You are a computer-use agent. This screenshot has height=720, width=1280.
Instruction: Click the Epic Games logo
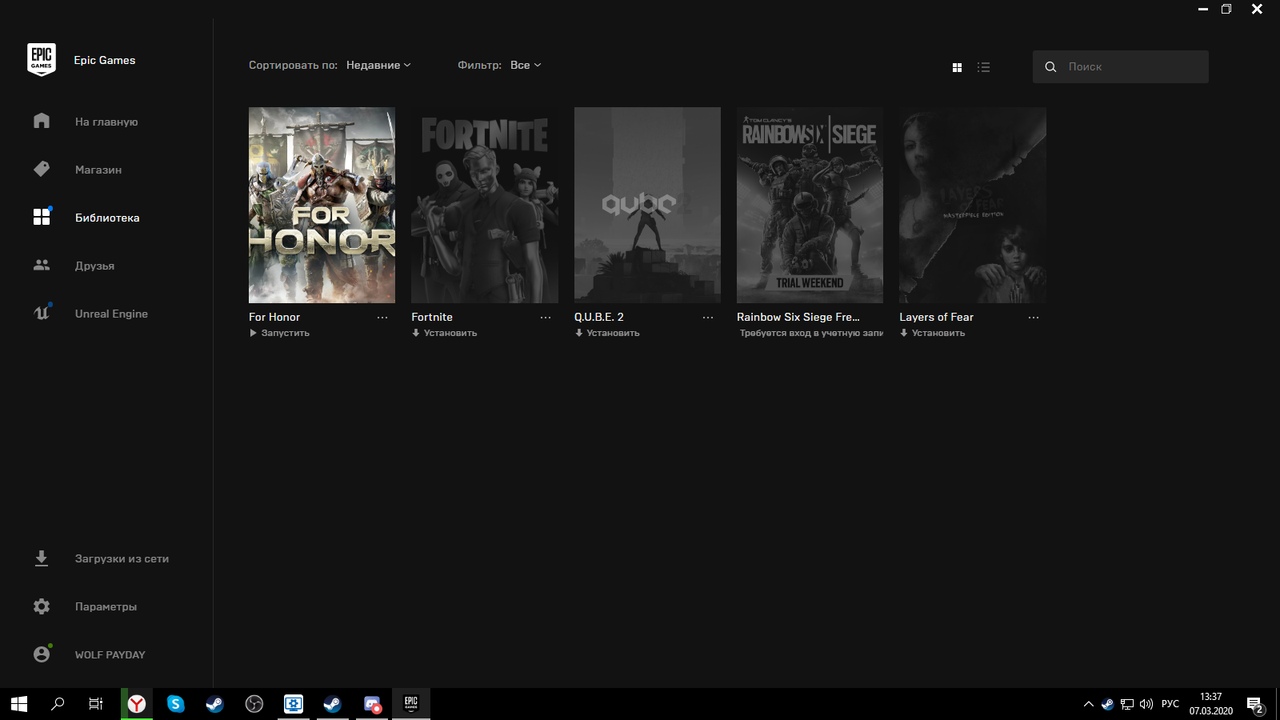coord(41,60)
